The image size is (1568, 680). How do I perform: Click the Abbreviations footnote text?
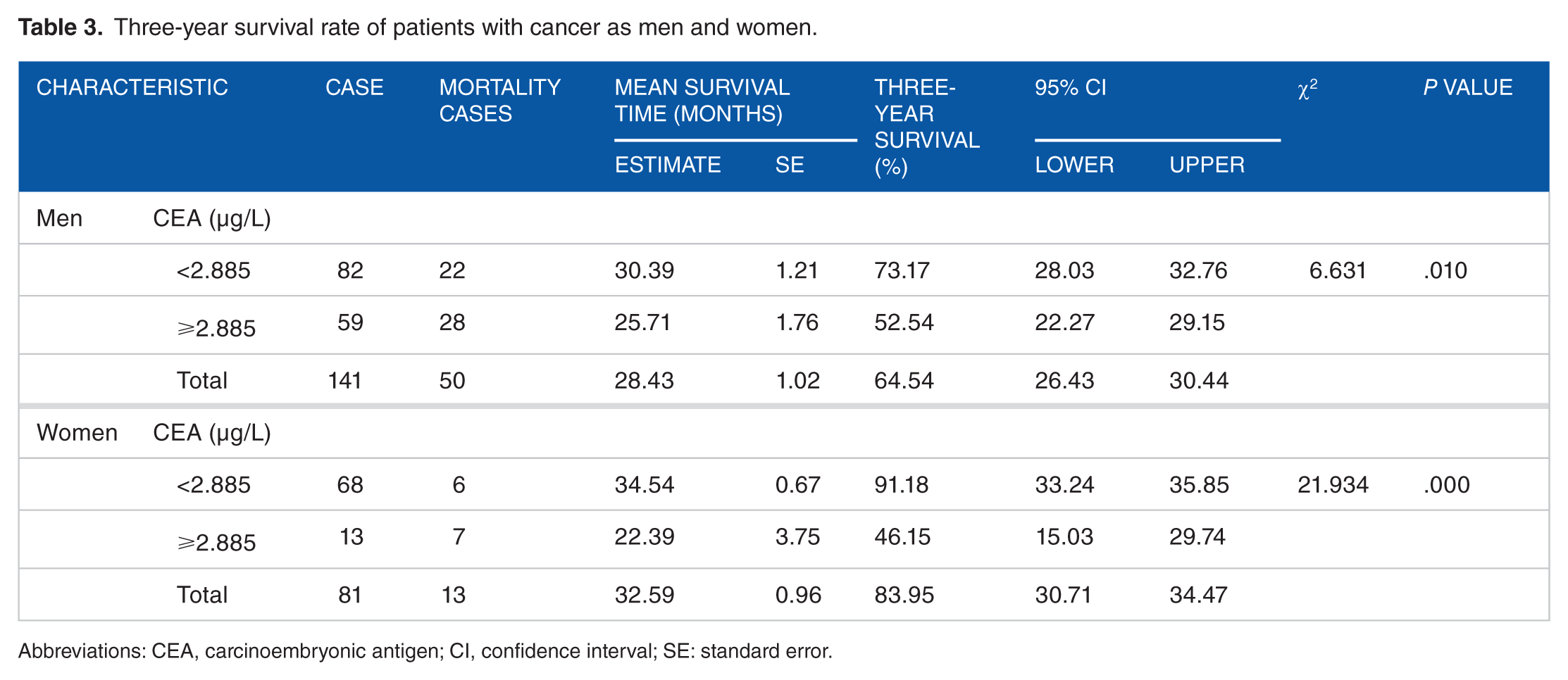[x=425, y=650]
